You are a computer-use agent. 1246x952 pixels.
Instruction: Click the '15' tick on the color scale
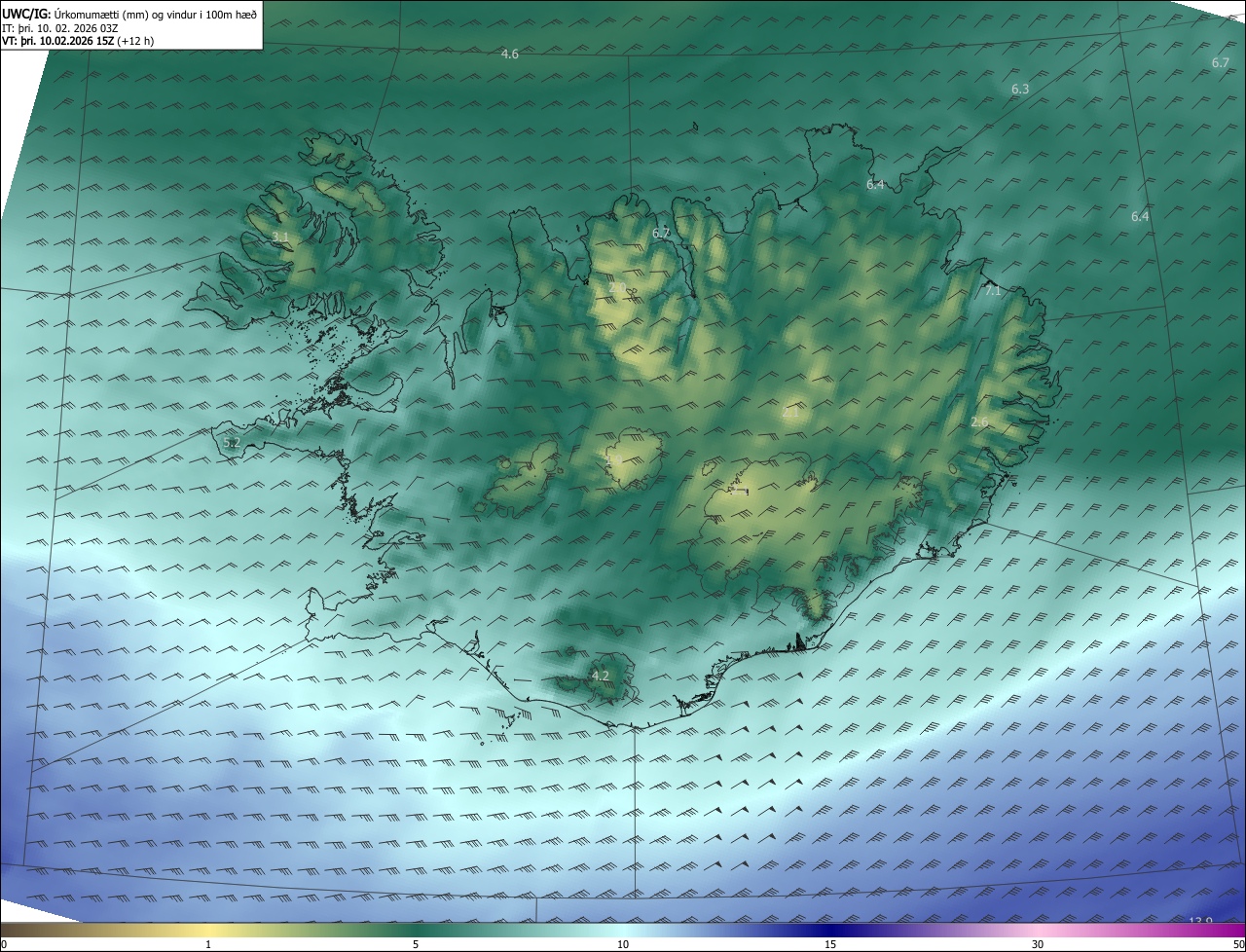(830, 944)
